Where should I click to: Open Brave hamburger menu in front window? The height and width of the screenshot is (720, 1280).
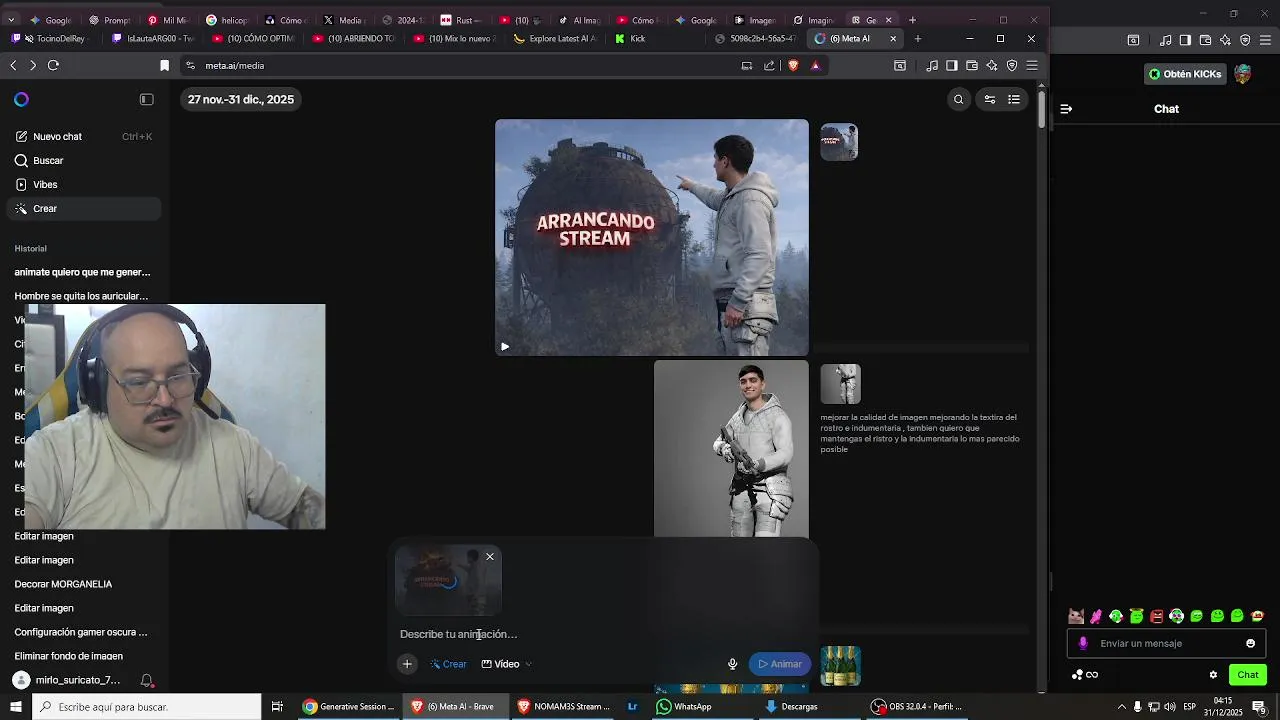point(1032,65)
